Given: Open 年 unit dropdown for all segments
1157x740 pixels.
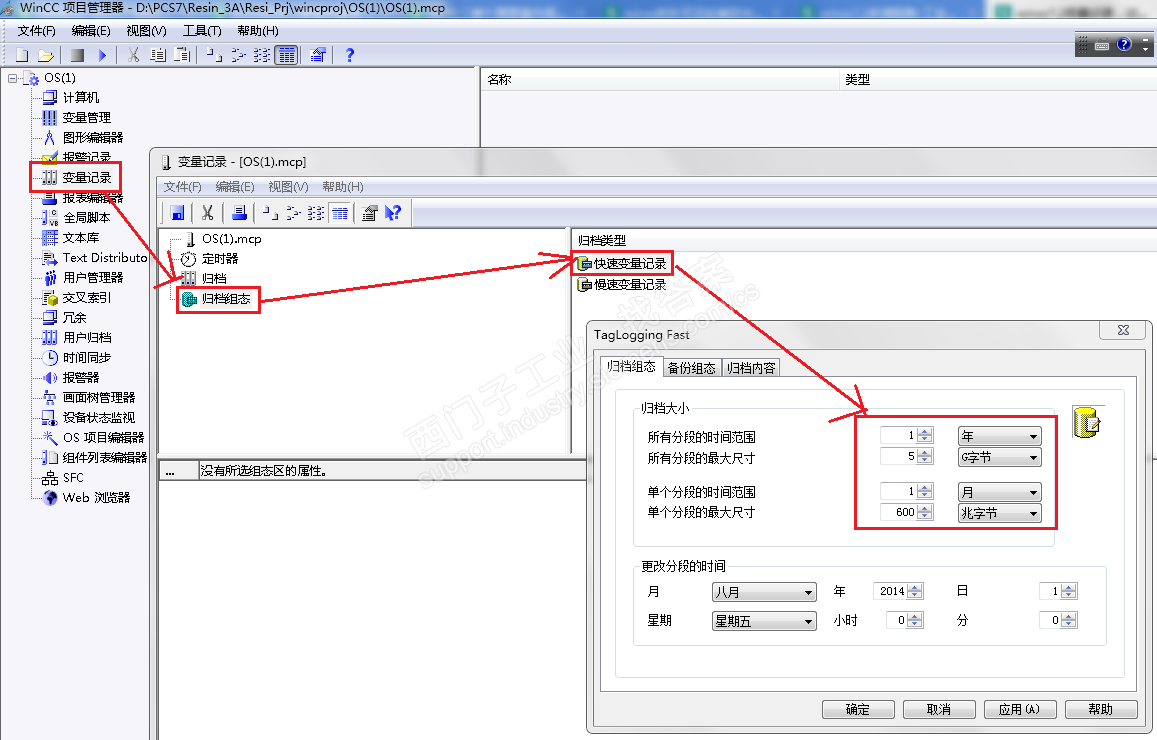Looking at the screenshot, I should pyautogui.click(x=999, y=436).
